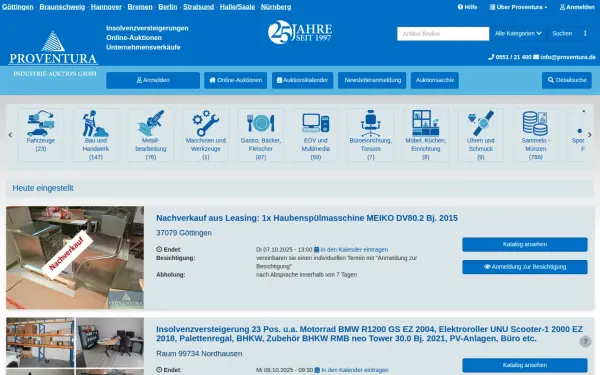Click the Unternehmensverkäufe header text
This screenshot has width=600, height=375.
click(143, 47)
